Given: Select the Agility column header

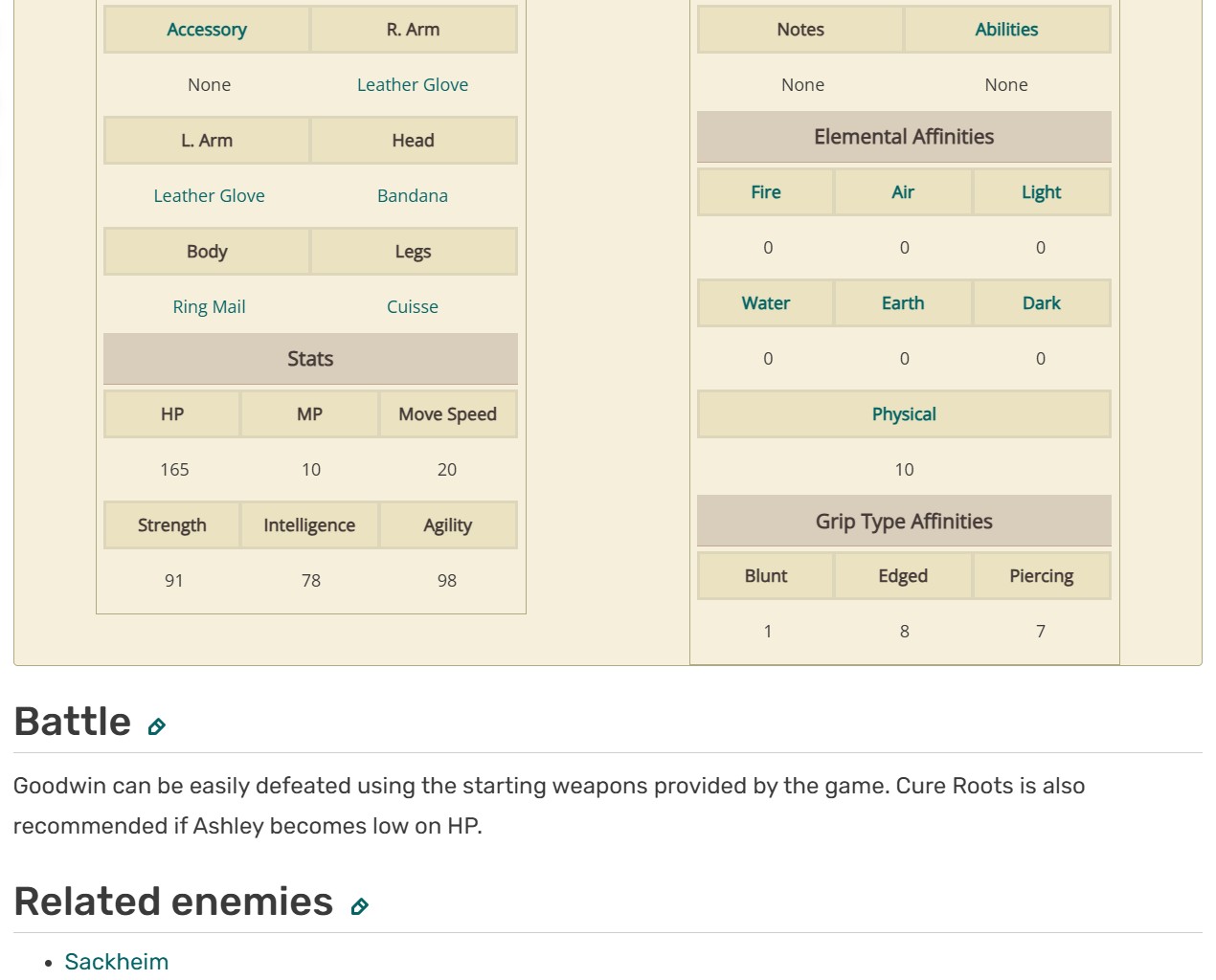Looking at the screenshot, I should [x=448, y=525].
